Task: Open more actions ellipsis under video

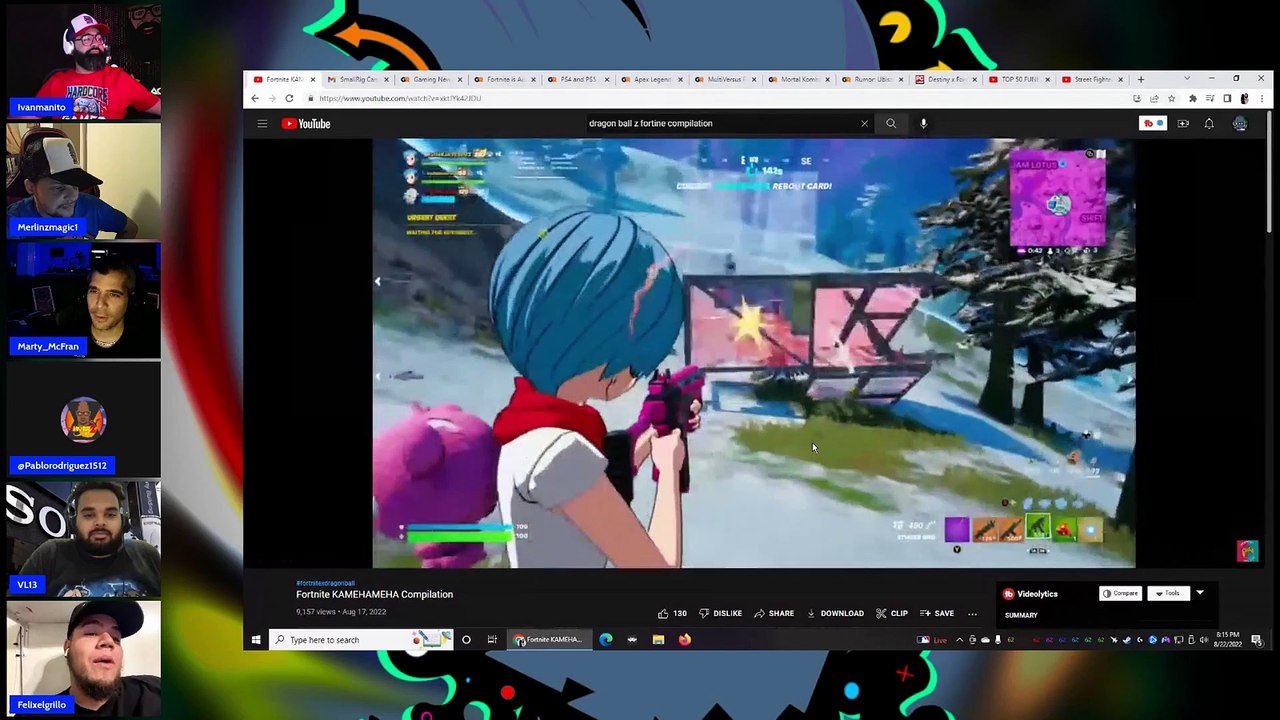Action: pyautogui.click(x=972, y=613)
